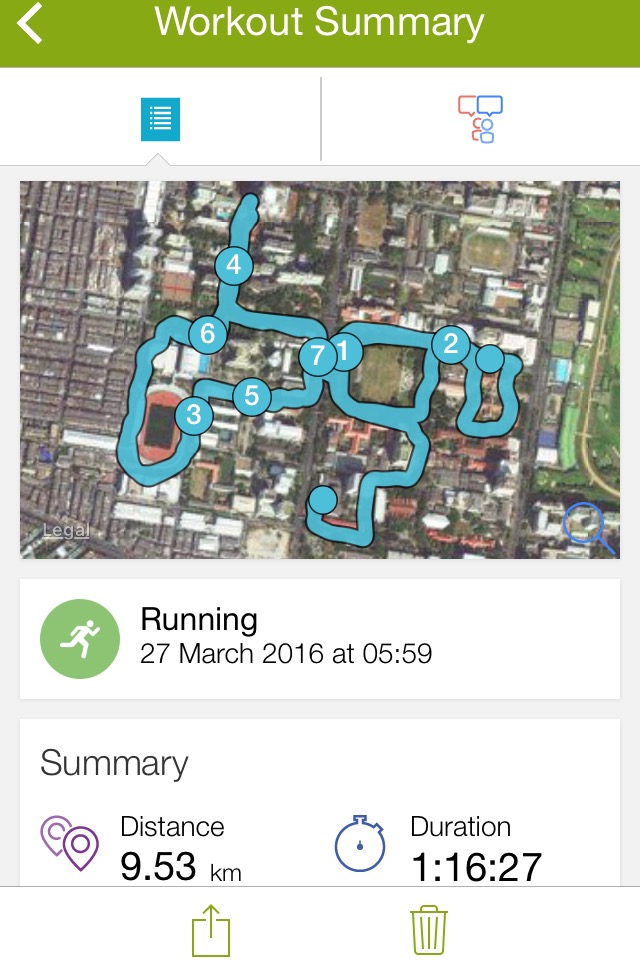Tap the purple Distance location pins icon
The image size is (640, 971).
click(x=69, y=843)
